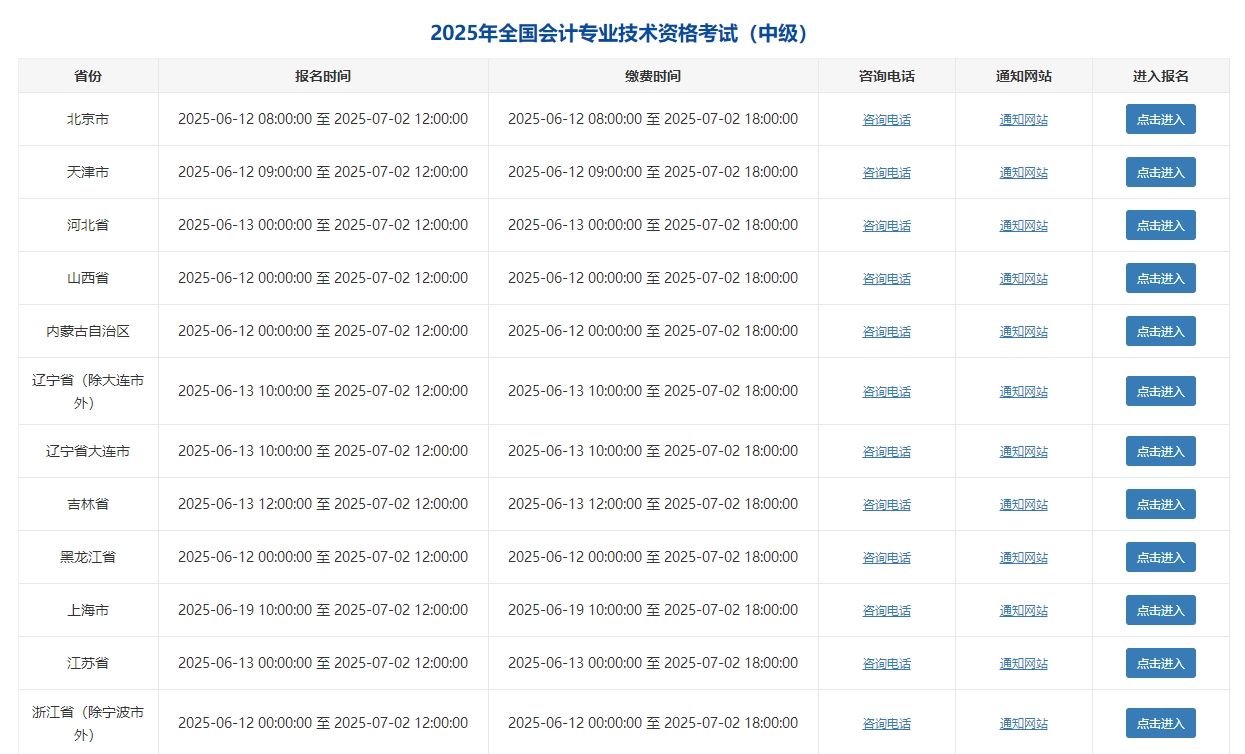Click 点击进入 button for 黑龙江省

pyautogui.click(x=1160, y=557)
